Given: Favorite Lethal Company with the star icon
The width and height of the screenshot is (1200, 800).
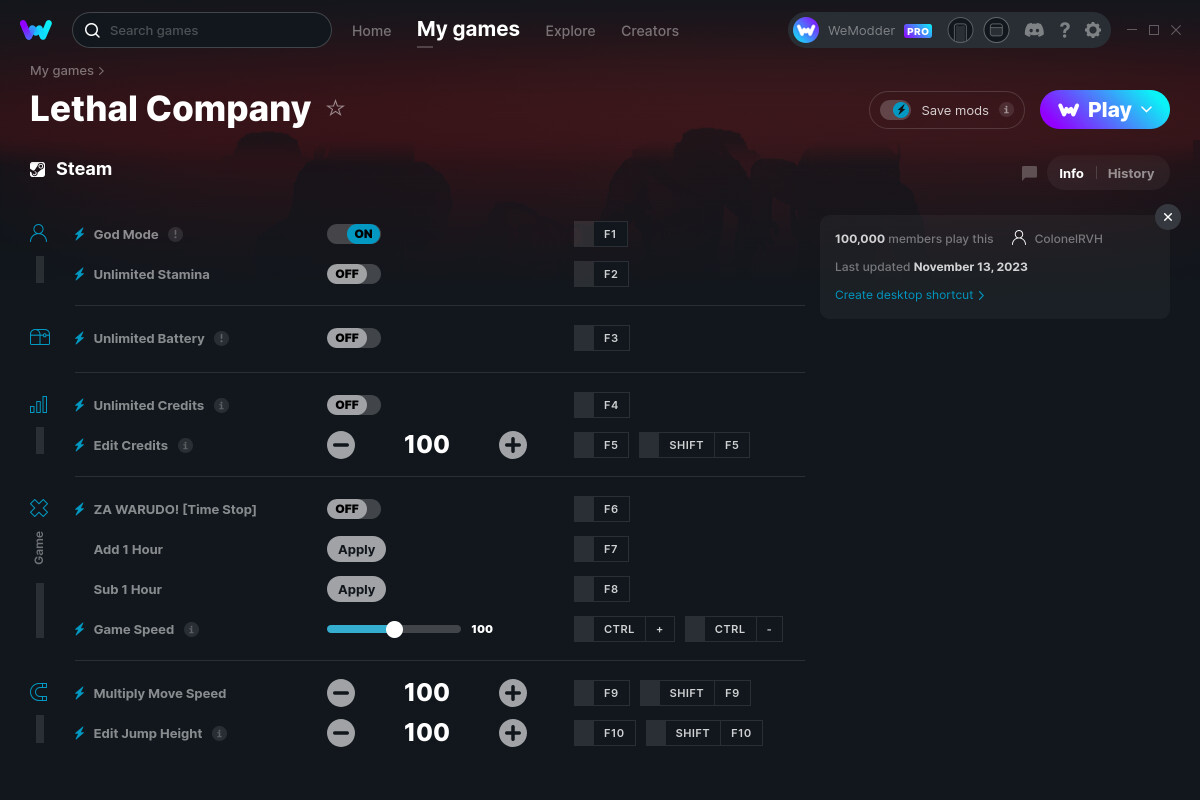Looking at the screenshot, I should [x=335, y=108].
